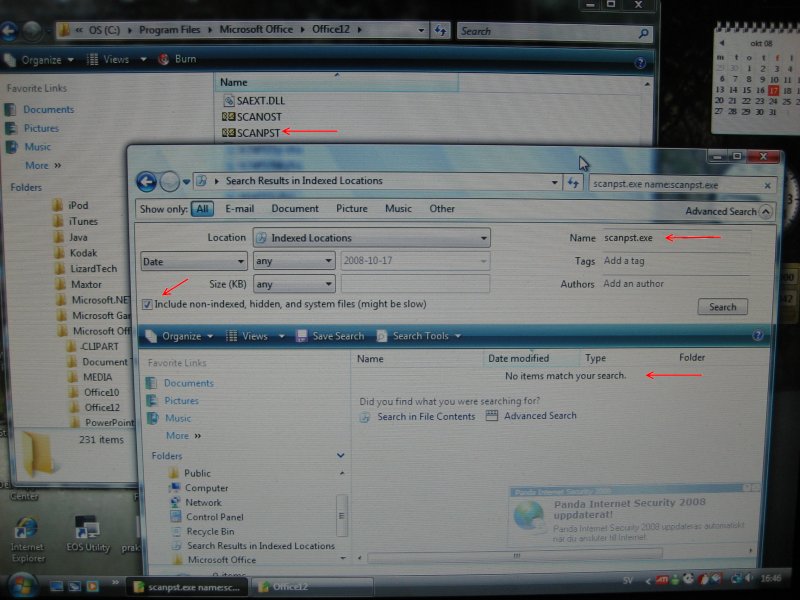This screenshot has width=800, height=600.
Task: Click the Forward arrow in the search window
Action: pyautogui.click(x=169, y=181)
